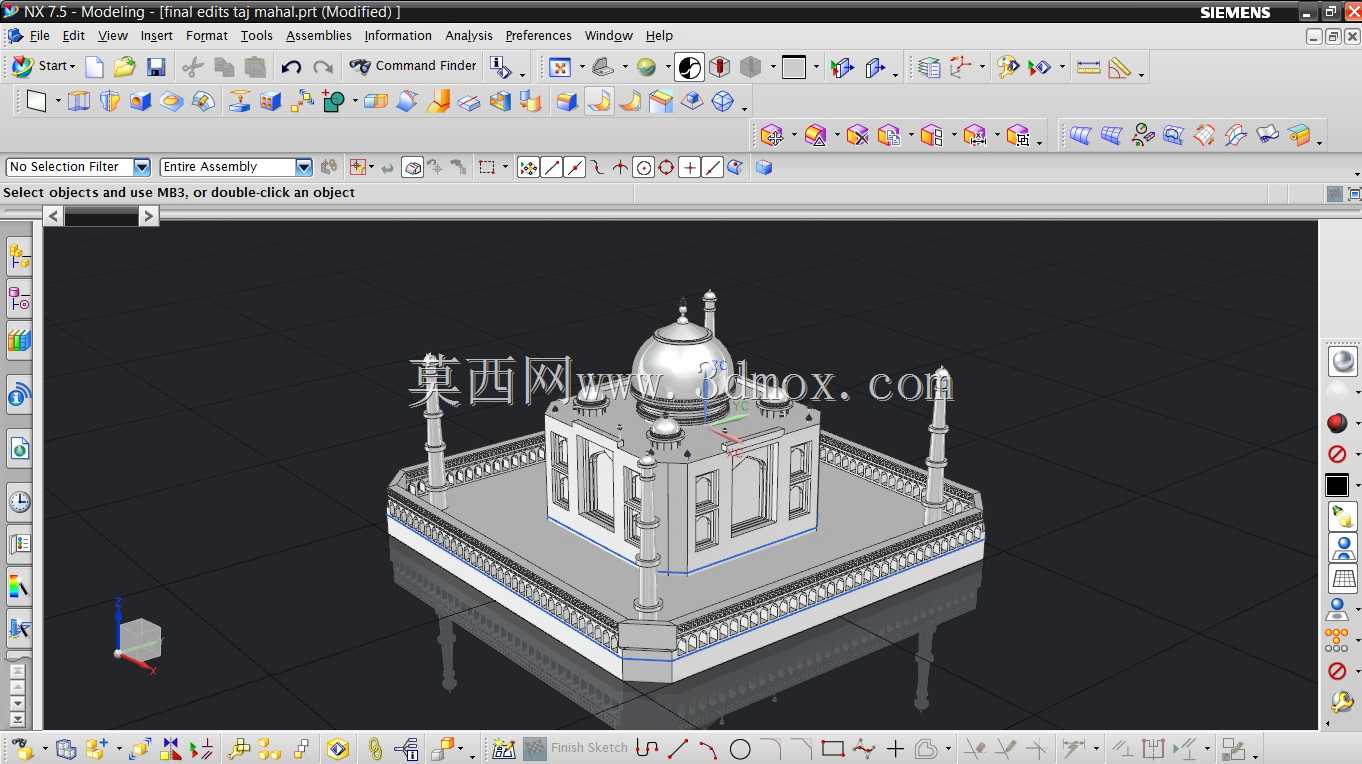Select the Rectangle sketch tool
Screen dimensions: 1362x764
tap(833, 748)
